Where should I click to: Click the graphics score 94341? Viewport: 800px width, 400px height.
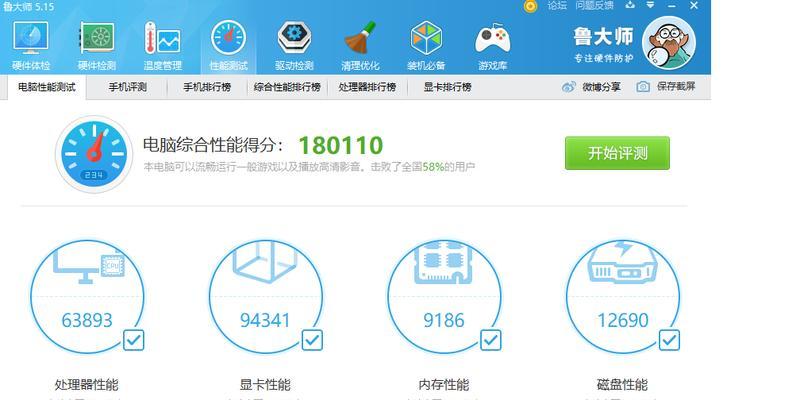coord(265,320)
